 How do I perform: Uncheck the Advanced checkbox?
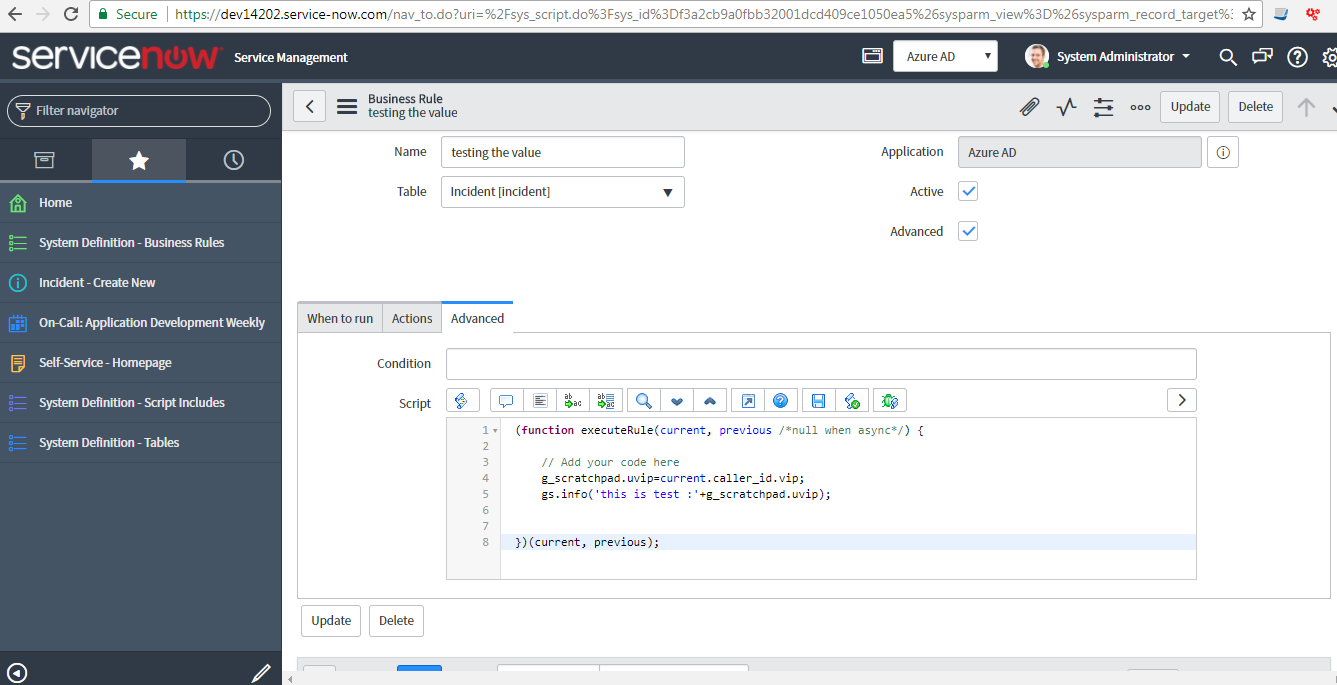tap(968, 231)
